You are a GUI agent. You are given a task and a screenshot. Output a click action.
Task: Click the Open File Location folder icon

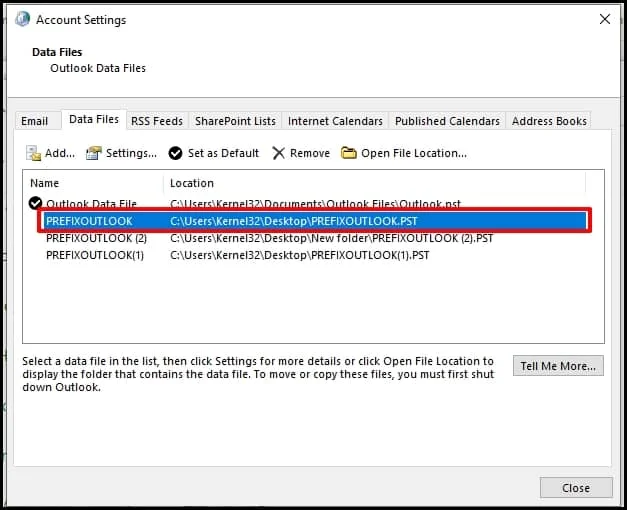349,153
